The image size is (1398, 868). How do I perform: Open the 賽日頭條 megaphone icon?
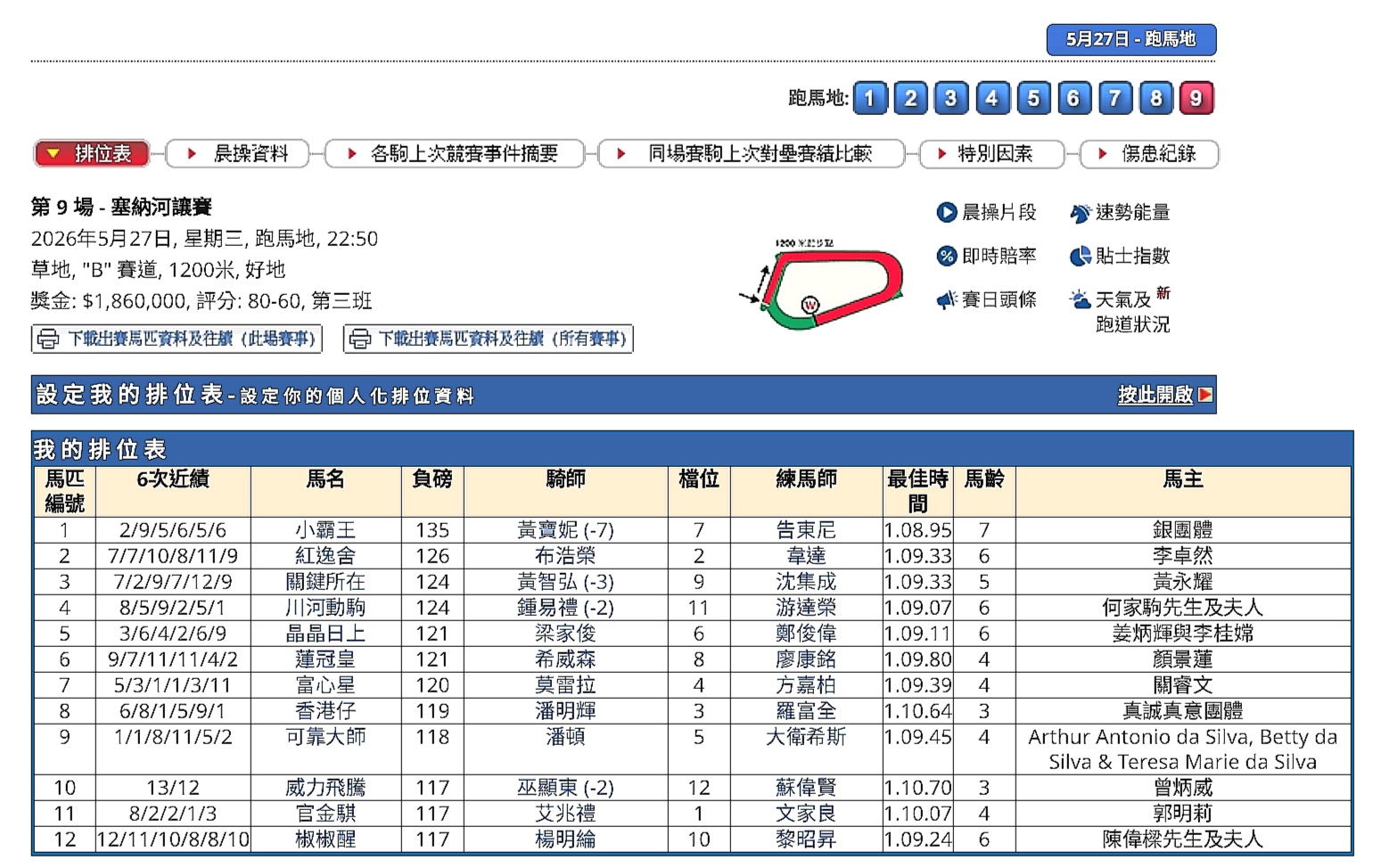[946, 299]
